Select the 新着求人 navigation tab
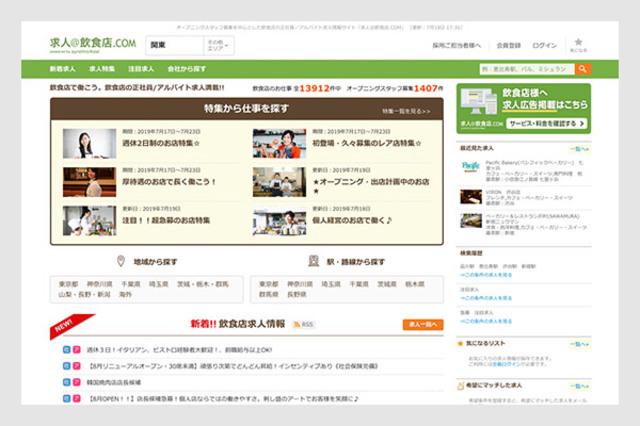640x426 pixels. (64, 69)
